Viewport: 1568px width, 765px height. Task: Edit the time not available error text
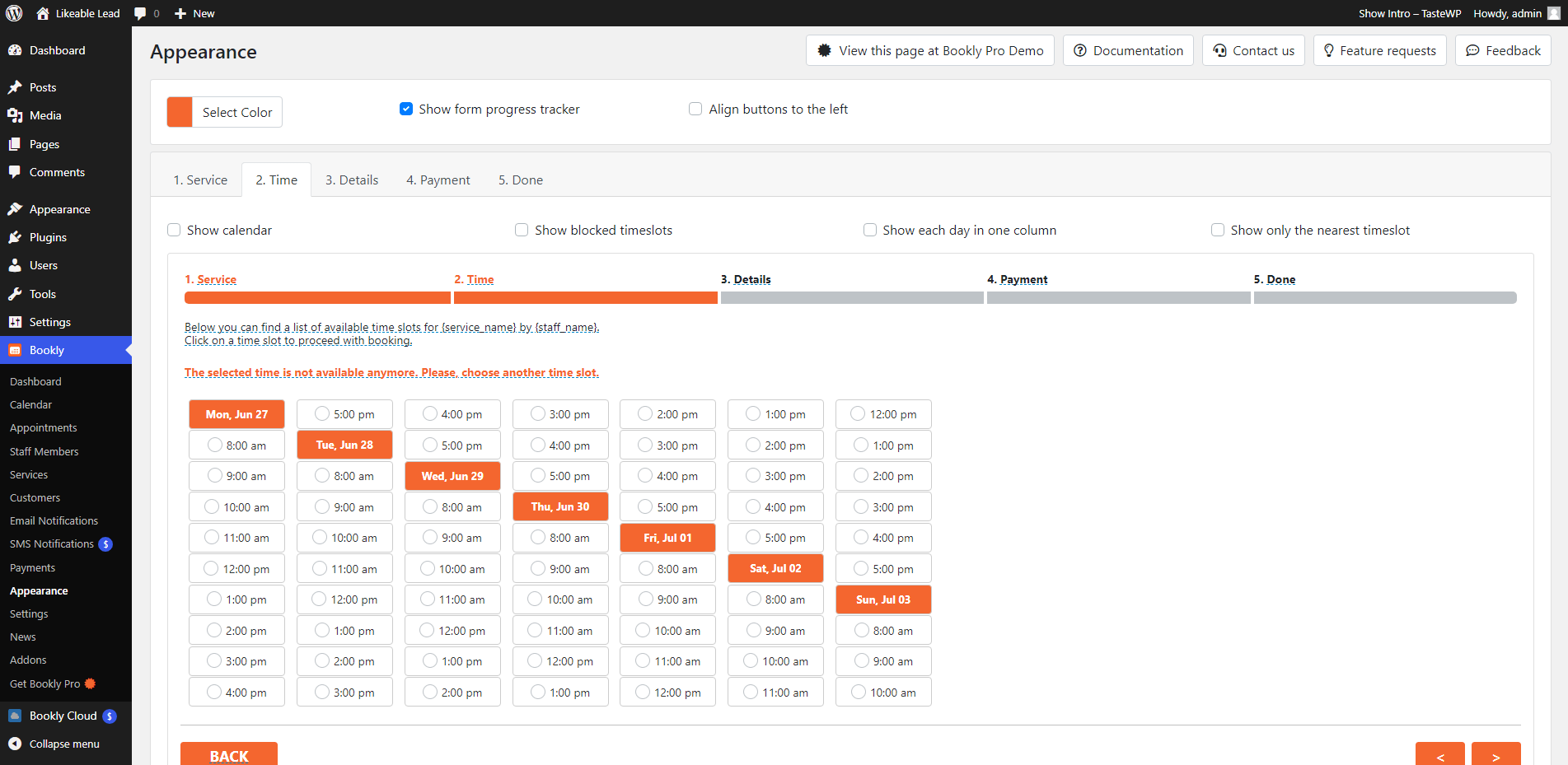click(392, 372)
